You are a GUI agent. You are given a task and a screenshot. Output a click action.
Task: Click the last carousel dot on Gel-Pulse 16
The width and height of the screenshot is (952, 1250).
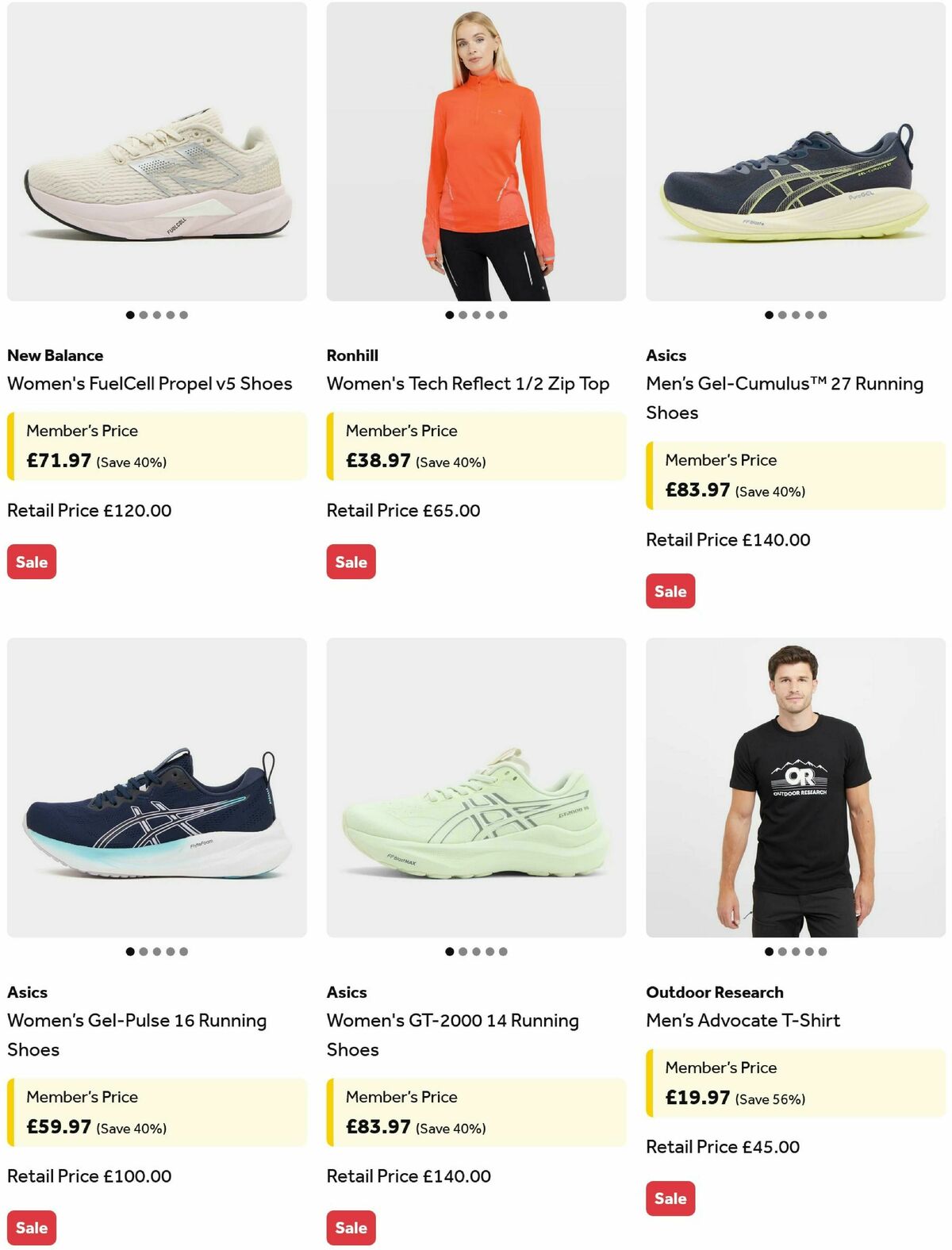tap(183, 950)
